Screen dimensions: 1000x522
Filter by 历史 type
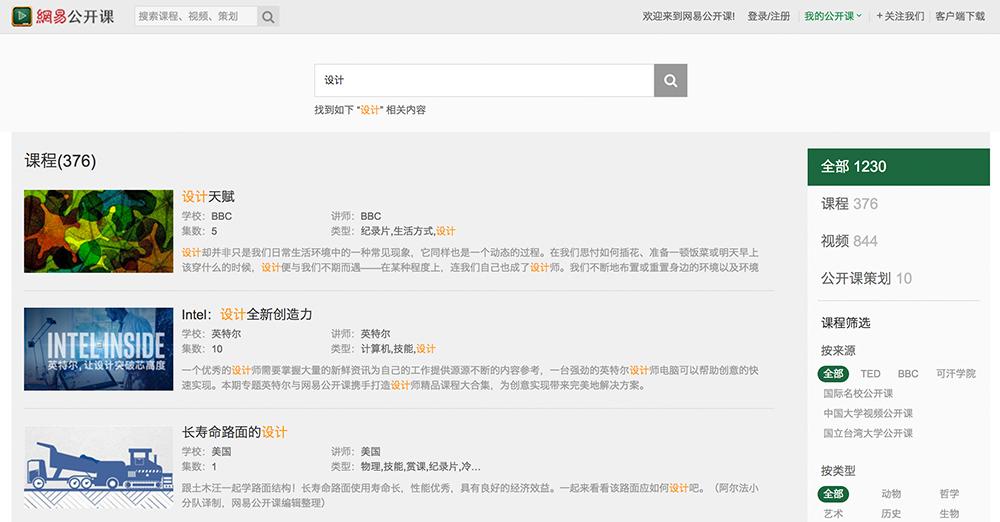(891, 514)
